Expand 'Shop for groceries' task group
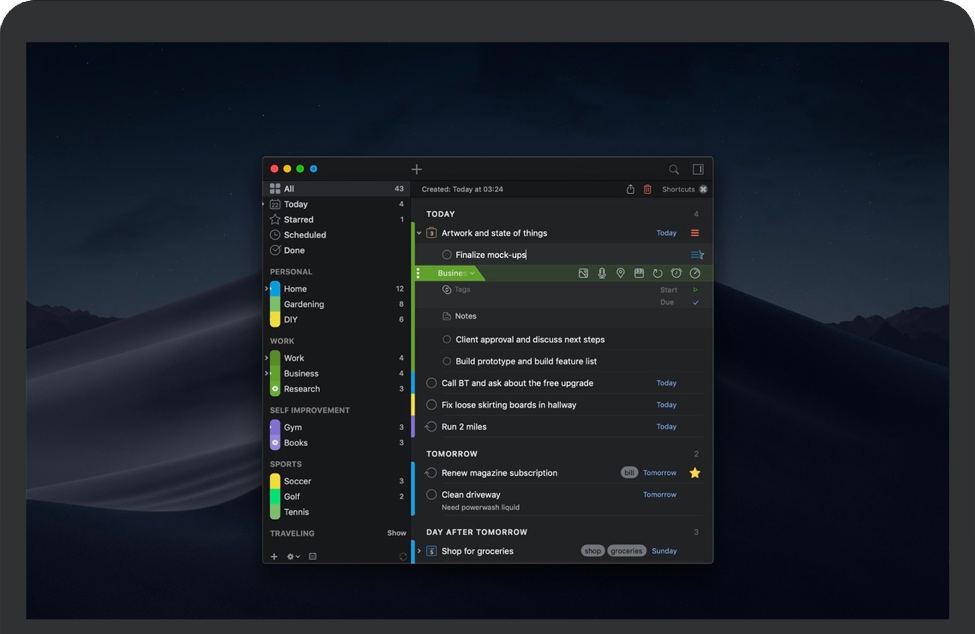Screen dimensions: 975x634 [x=419, y=551]
